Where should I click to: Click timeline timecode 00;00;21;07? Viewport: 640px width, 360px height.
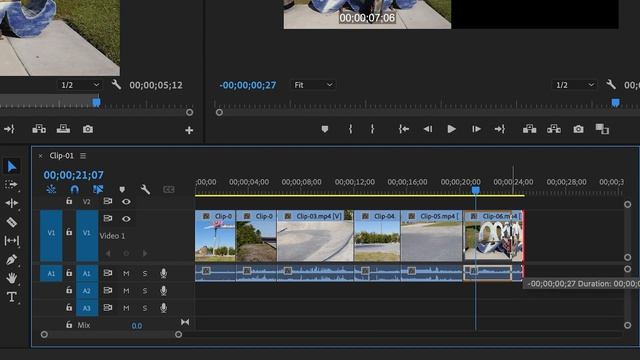[73, 175]
